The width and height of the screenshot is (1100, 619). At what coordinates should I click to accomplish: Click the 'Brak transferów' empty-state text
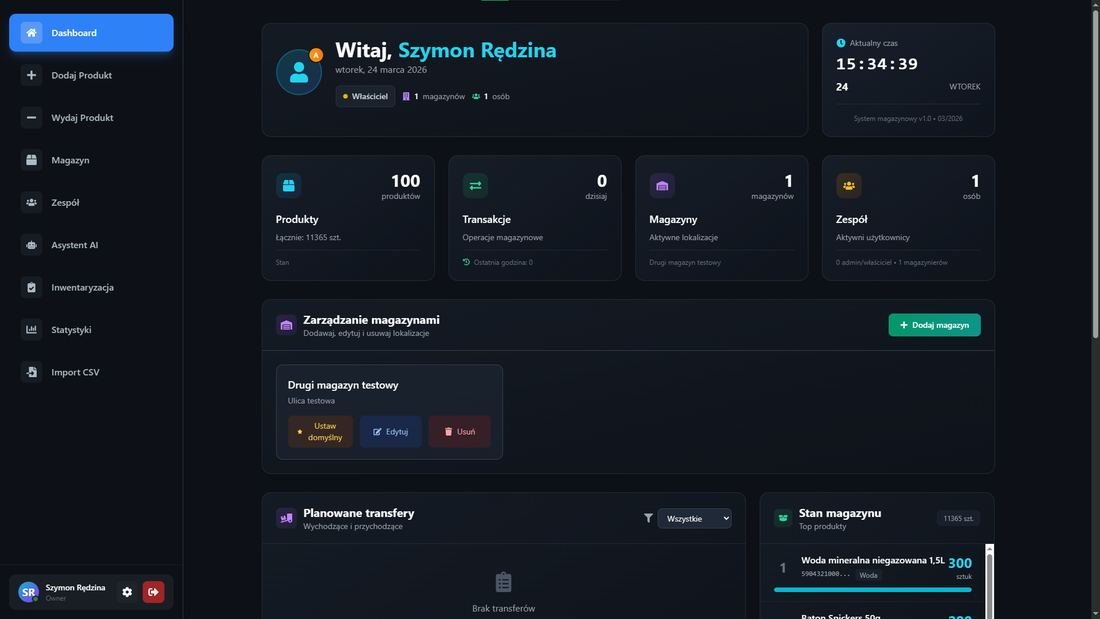[x=504, y=608]
